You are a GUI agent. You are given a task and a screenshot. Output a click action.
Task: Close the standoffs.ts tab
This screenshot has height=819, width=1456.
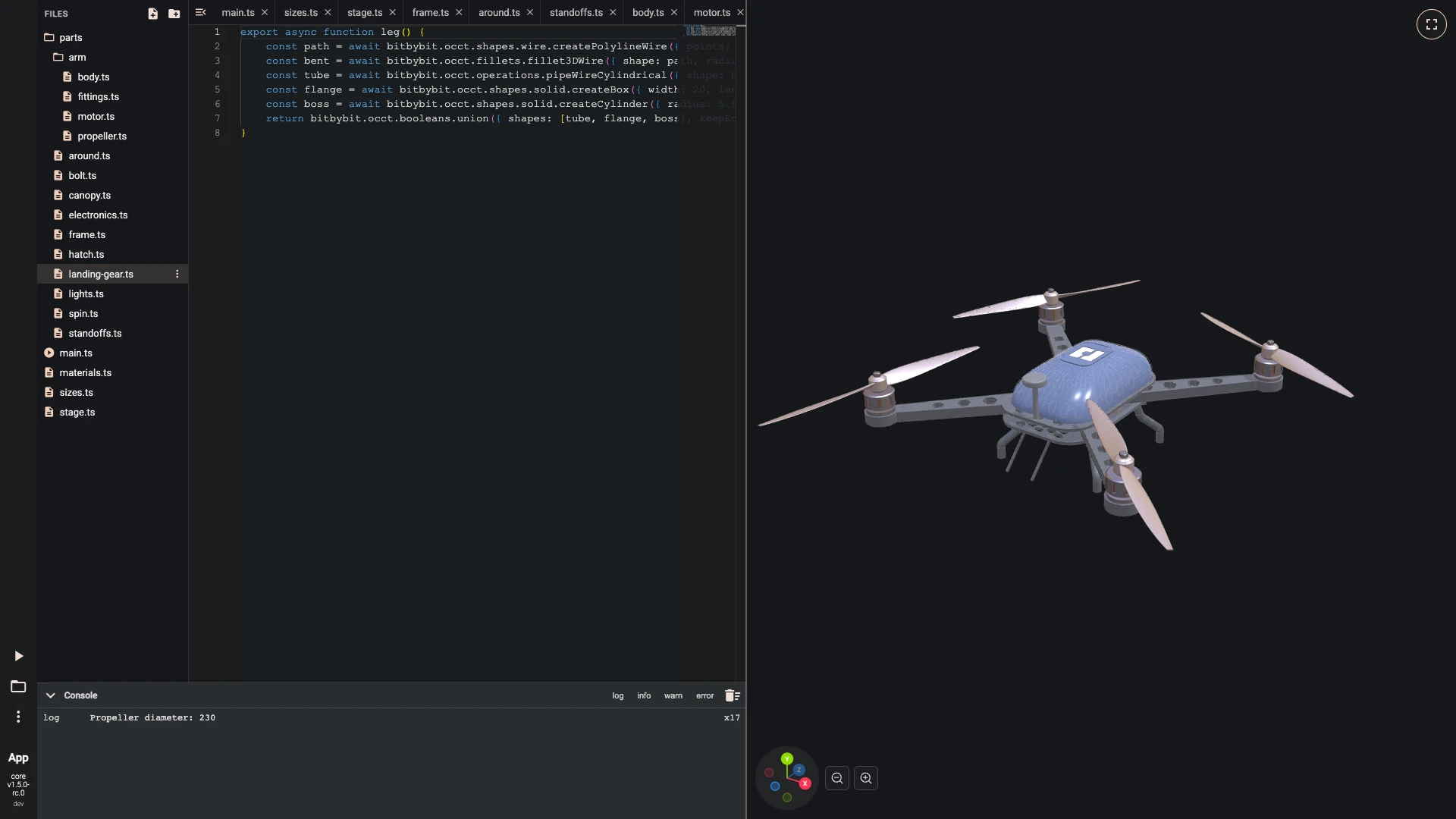click(x=613, y=12)
